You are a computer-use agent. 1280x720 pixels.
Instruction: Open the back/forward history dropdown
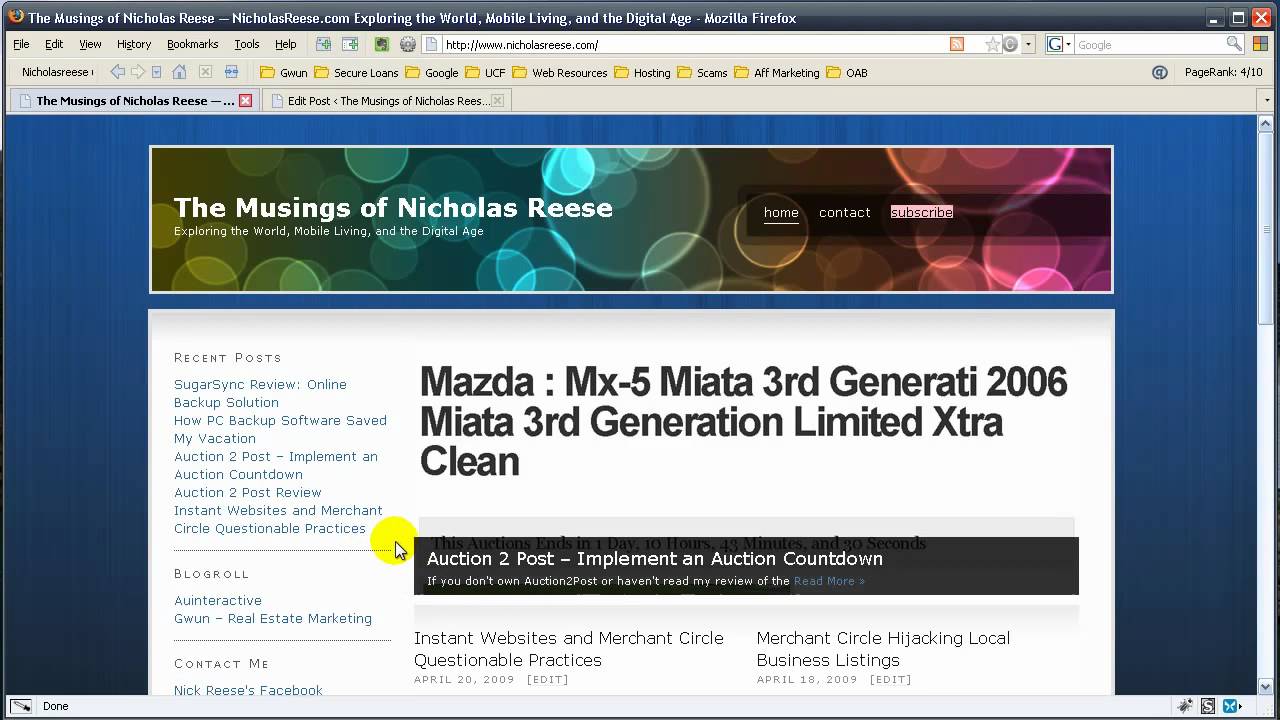pyautogui.click(x=157, y=72)
